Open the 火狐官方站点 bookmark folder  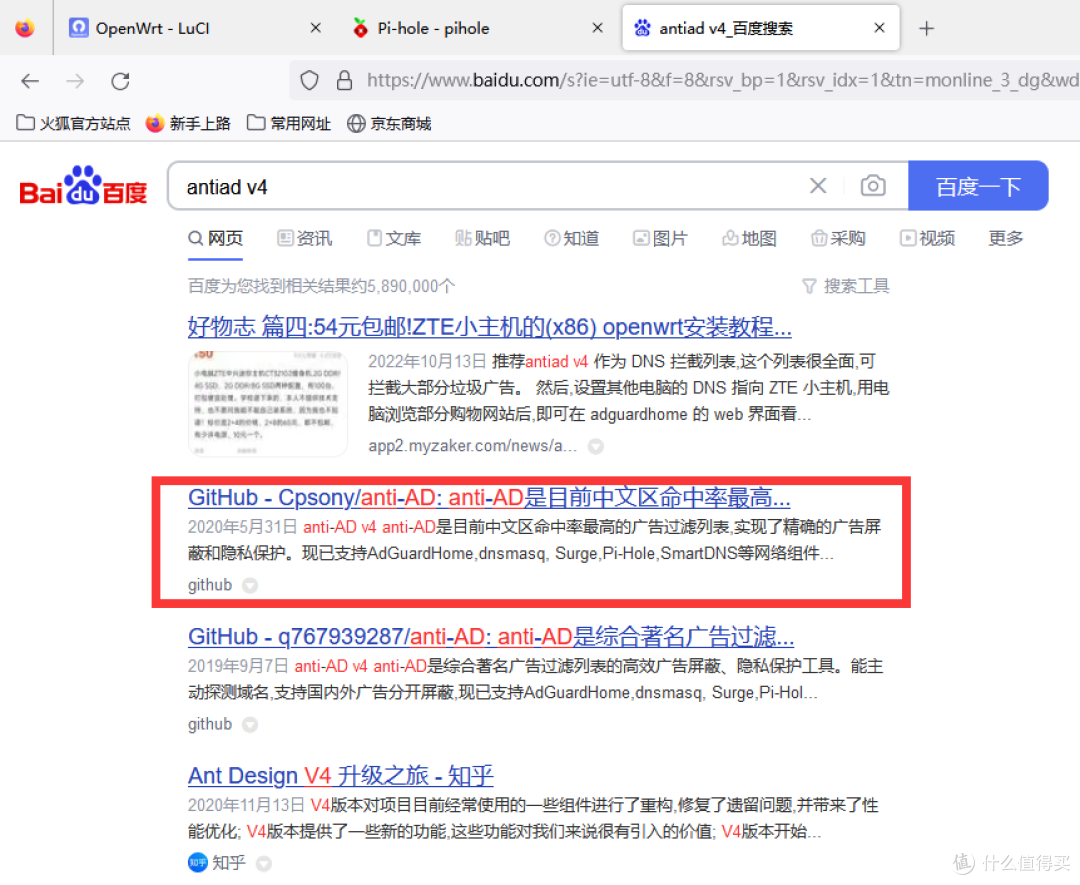(x=73, y=123)
